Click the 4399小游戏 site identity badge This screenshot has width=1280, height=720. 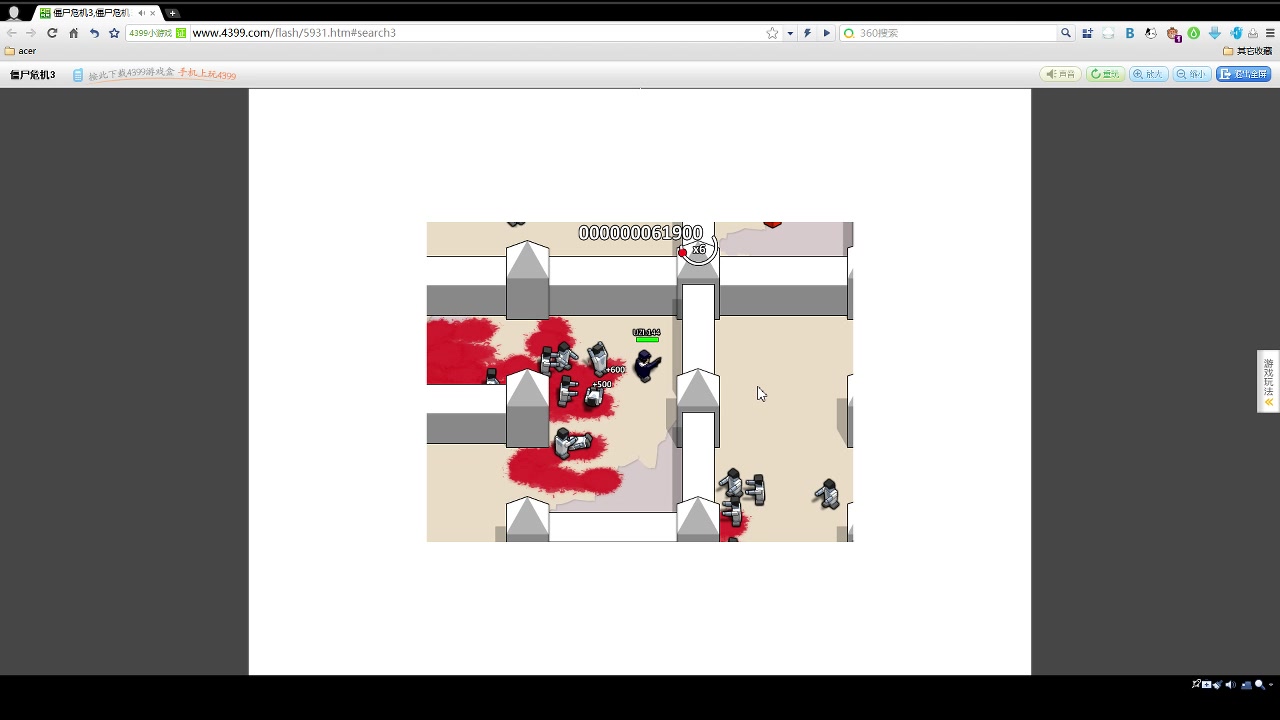157,33
